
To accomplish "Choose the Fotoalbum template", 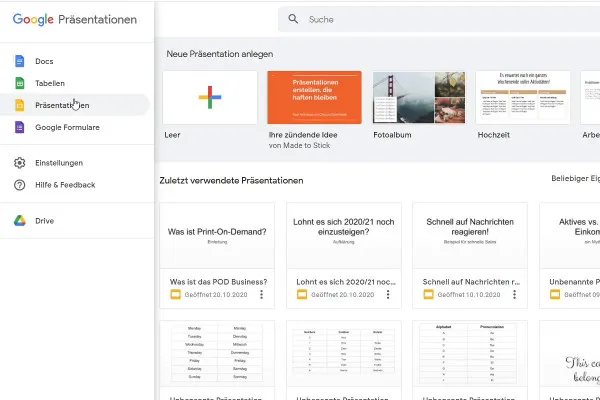I will [419, 97].
